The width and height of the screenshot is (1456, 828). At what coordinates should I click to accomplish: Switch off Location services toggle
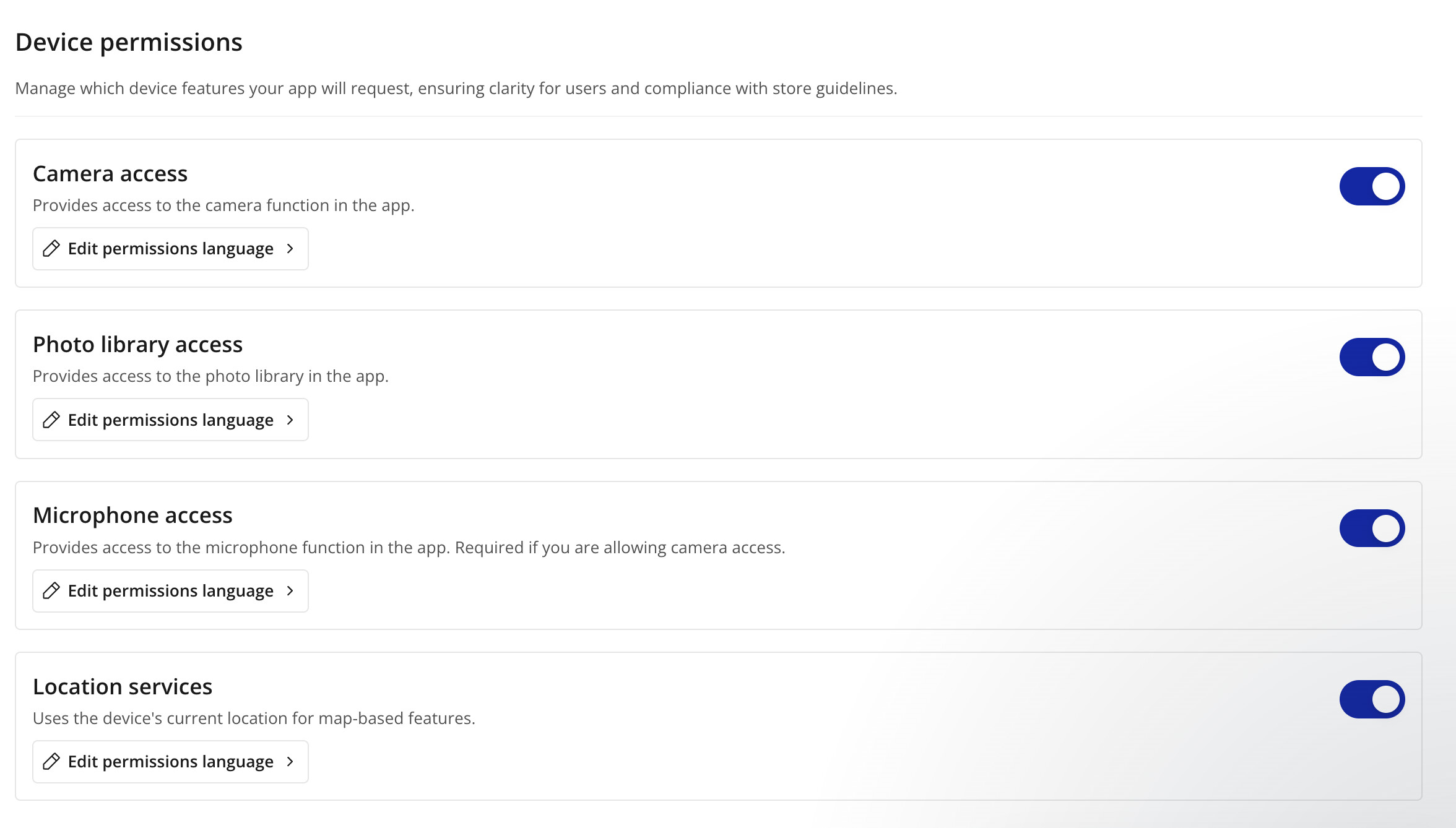tap(1372, 699)
